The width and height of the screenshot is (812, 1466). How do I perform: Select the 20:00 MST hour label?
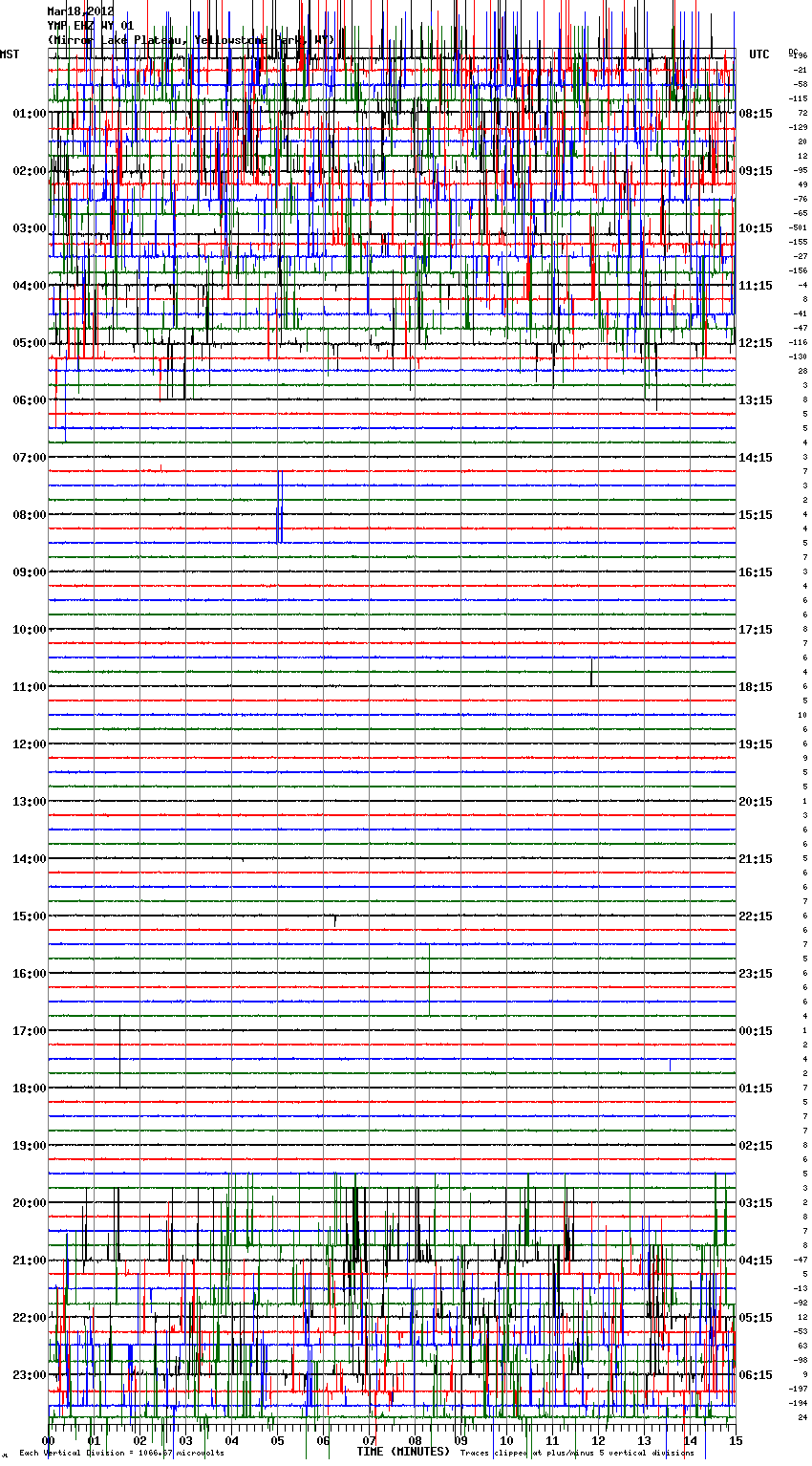click(x=30, y=1203)
